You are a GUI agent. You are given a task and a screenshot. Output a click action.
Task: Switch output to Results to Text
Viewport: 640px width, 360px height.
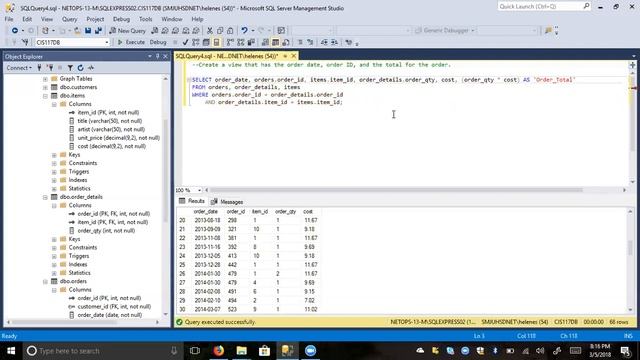pos(265,42)
